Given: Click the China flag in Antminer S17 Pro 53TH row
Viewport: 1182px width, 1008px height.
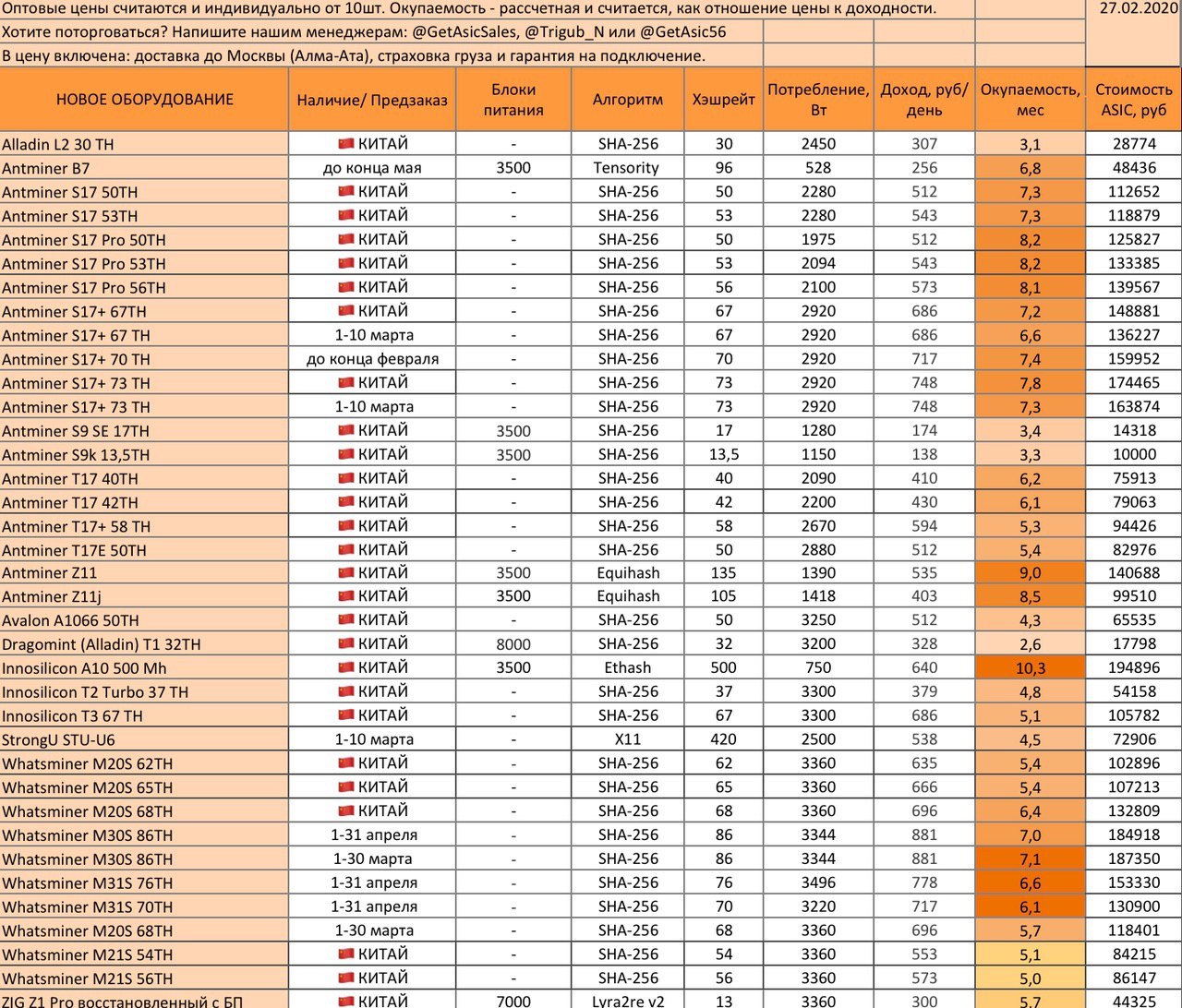Looking at the screenshot, I should pyautogui.click(x=346, y=263).
